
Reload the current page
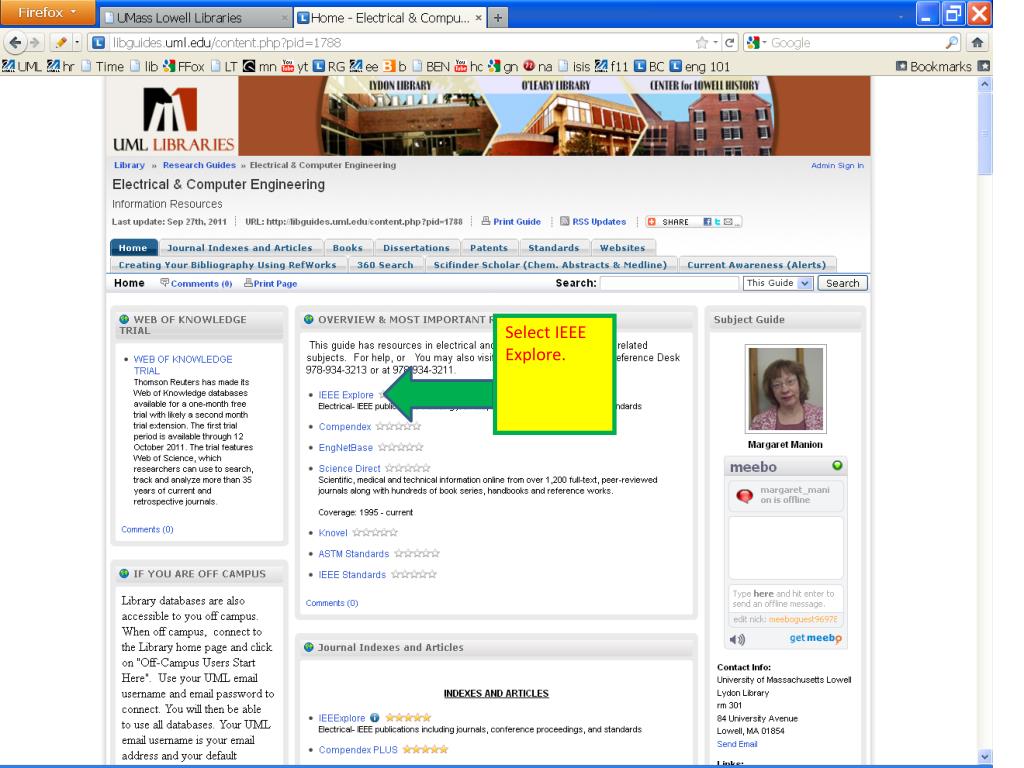(729, 43)
